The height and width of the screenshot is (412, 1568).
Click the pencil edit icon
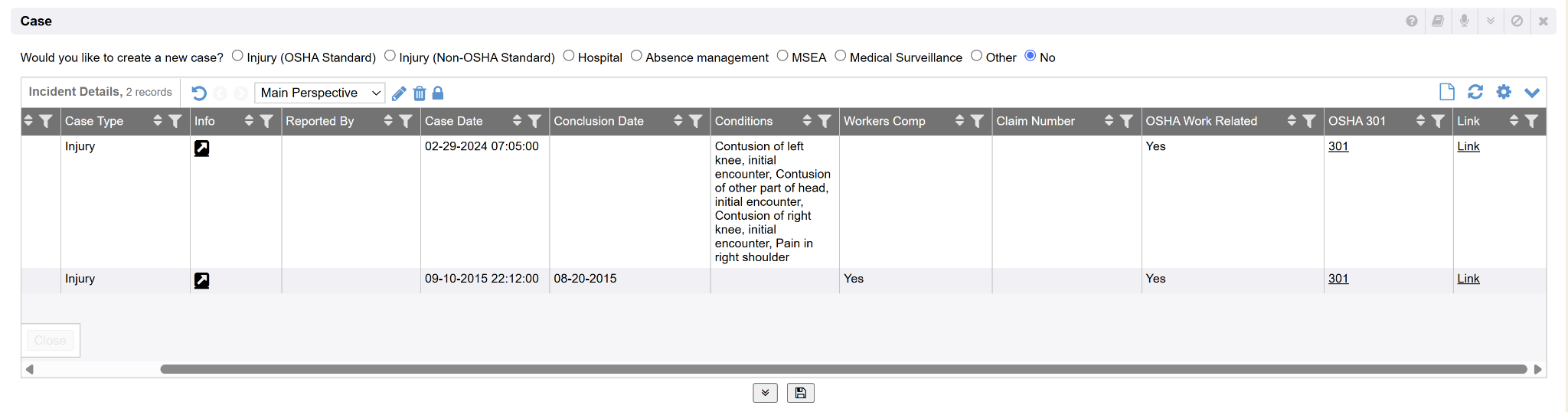coord(399,93)
